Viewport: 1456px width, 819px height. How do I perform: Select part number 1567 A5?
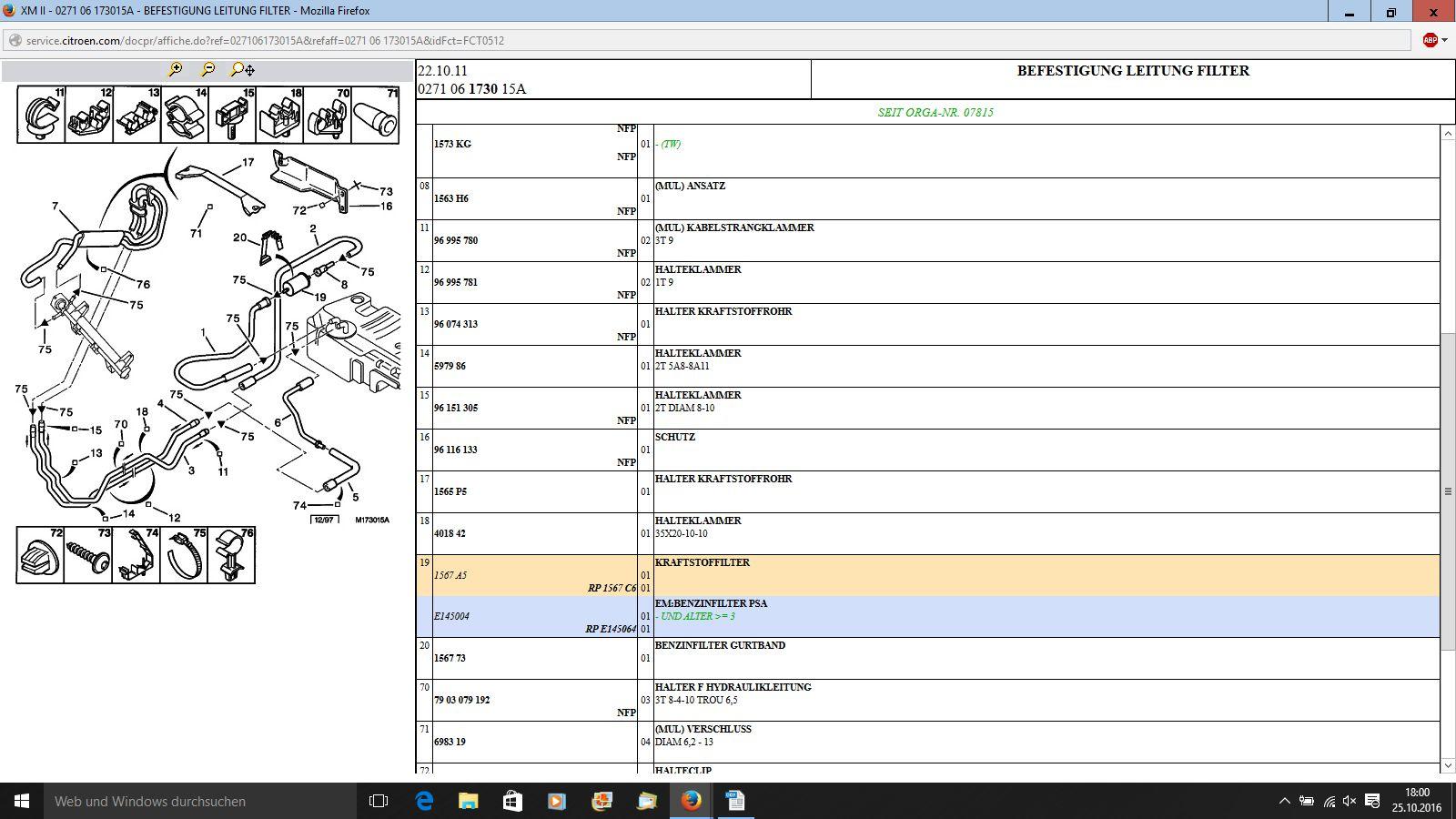point(450,575)
